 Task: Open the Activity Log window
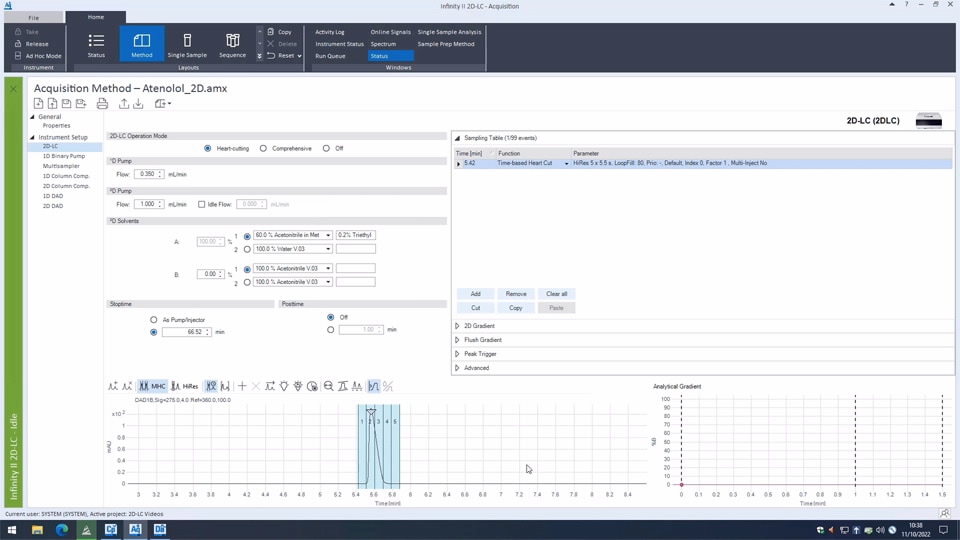(330, 32)
